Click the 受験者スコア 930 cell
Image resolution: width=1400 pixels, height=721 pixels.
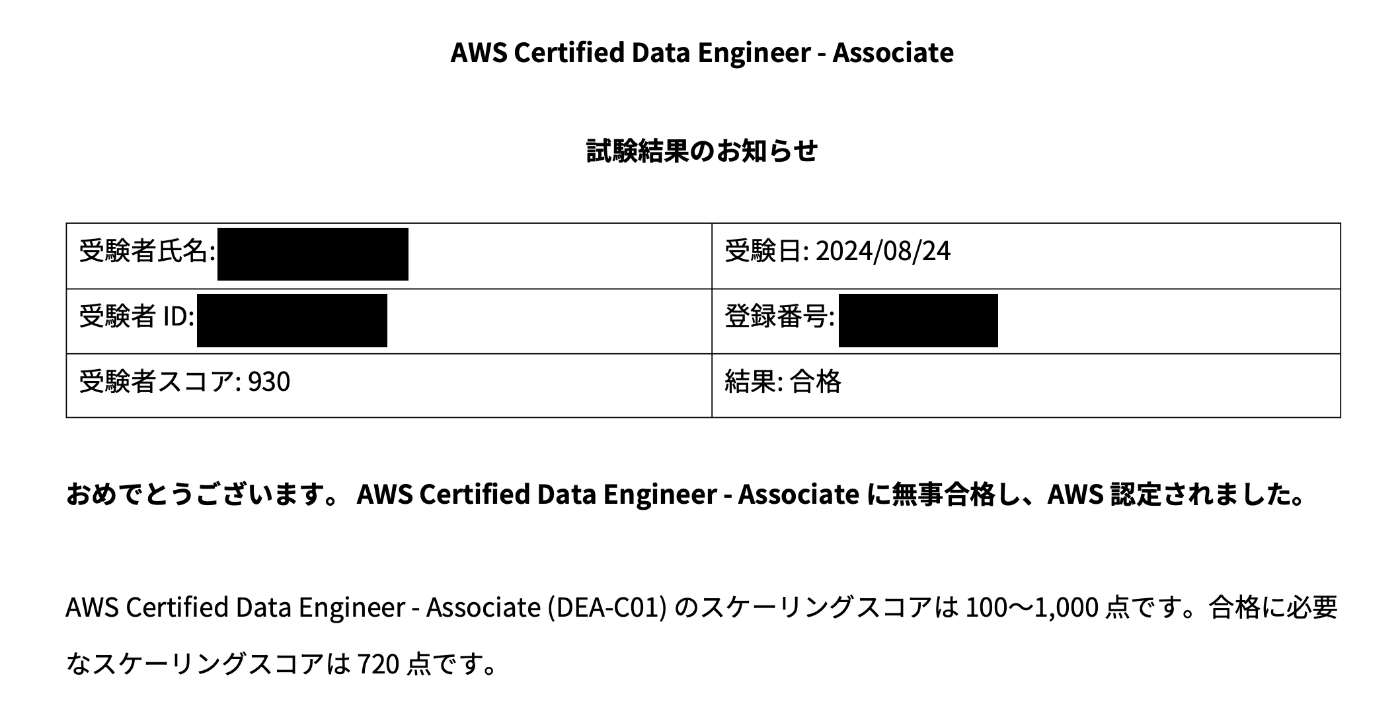(x=389, y=384)
